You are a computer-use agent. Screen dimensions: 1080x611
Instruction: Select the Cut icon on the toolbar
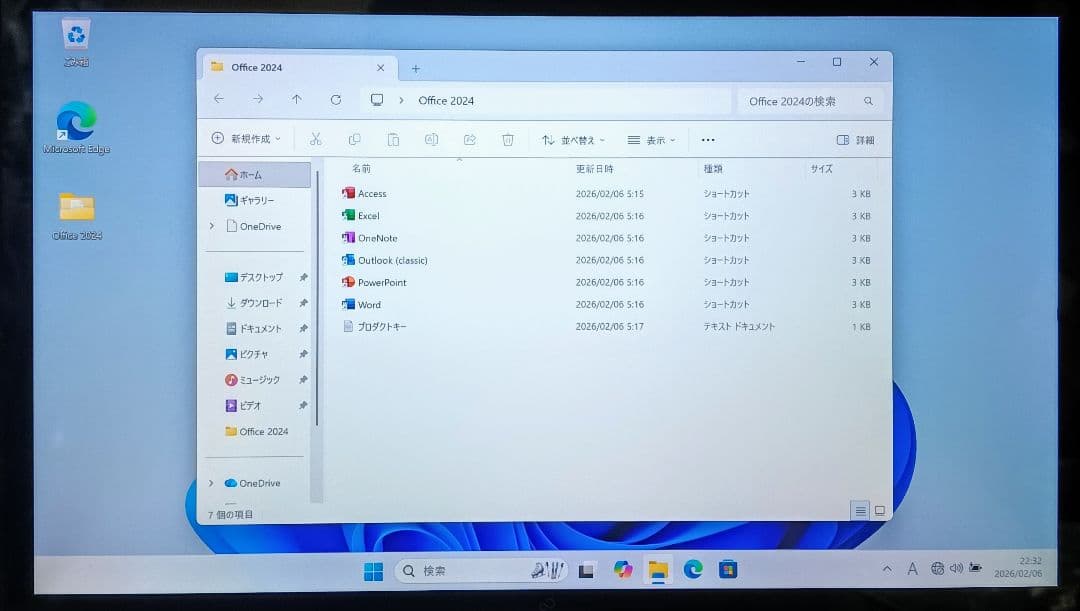(317, 140)
